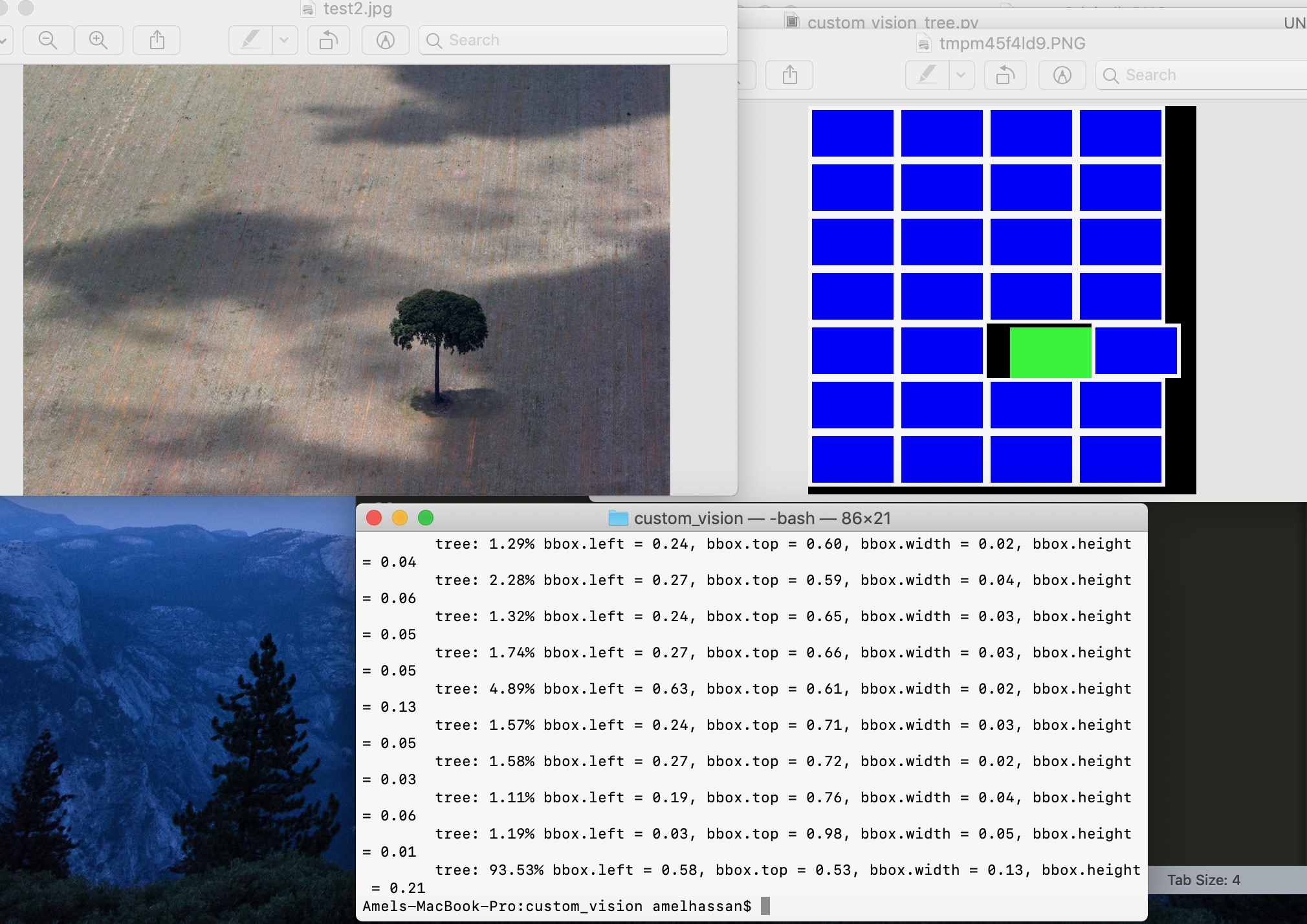
Task: Click rotate icon in tmpm45f4ld9.PNG toolbar
Action: (x=1005, y=75)
